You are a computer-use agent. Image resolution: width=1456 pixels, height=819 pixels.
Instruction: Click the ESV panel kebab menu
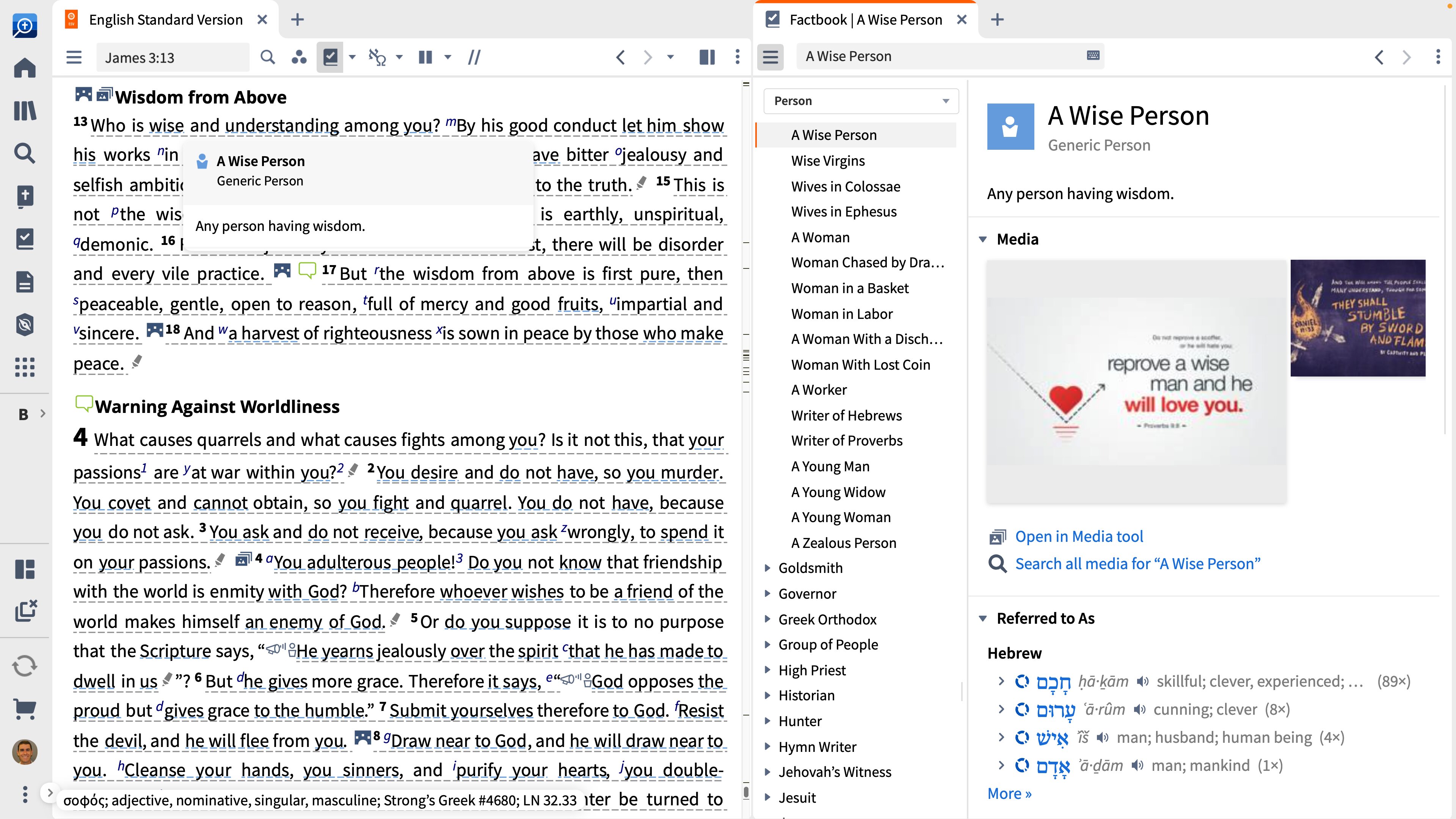coord(737,57)
